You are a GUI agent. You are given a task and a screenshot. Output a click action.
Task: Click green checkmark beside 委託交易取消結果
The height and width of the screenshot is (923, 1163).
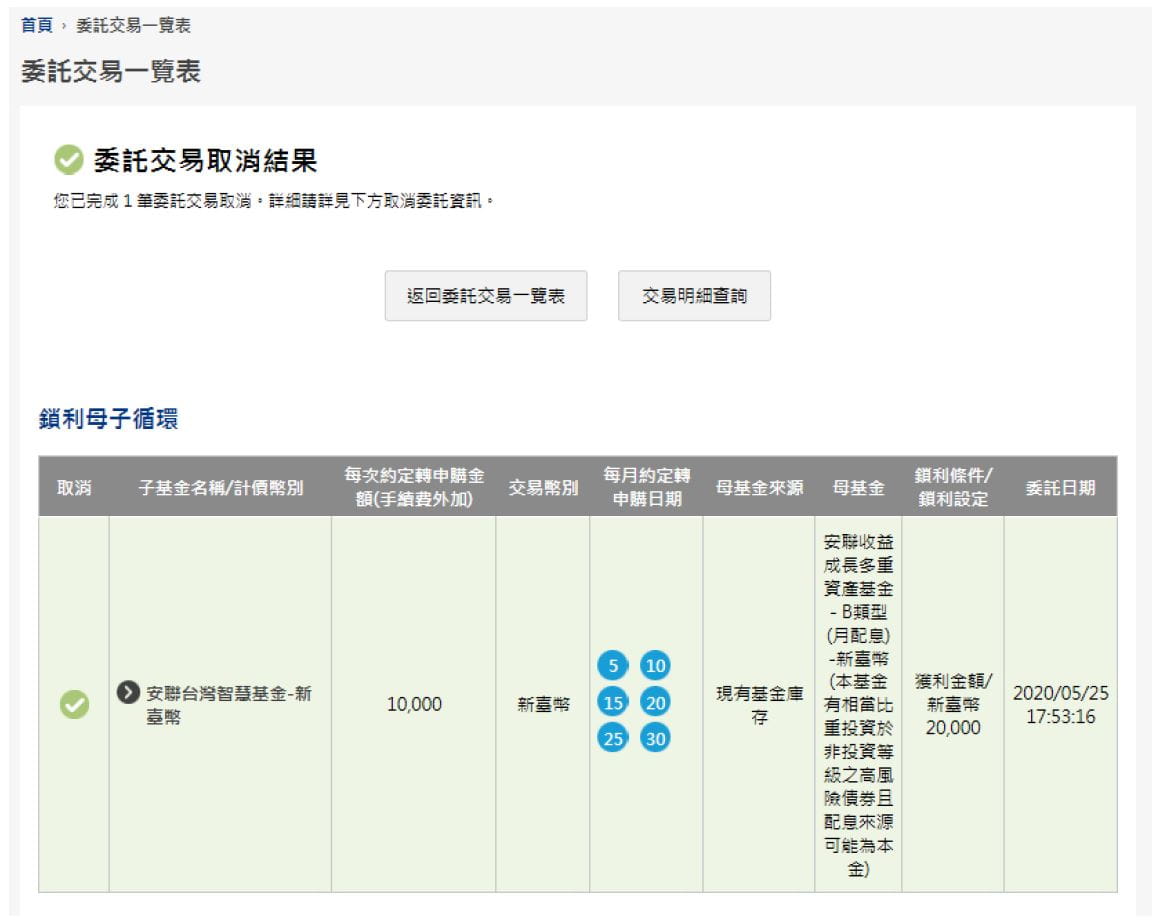(x=69, y=160)
